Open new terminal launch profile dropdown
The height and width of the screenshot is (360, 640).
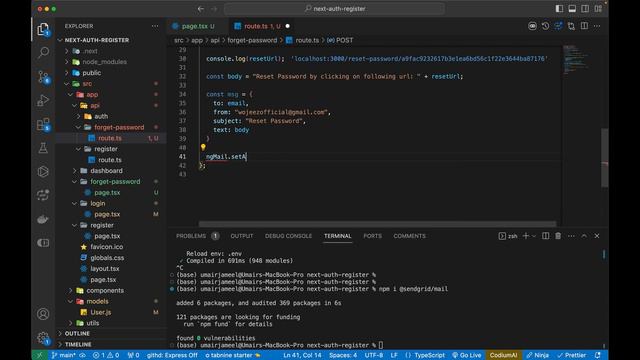[534, 236]
